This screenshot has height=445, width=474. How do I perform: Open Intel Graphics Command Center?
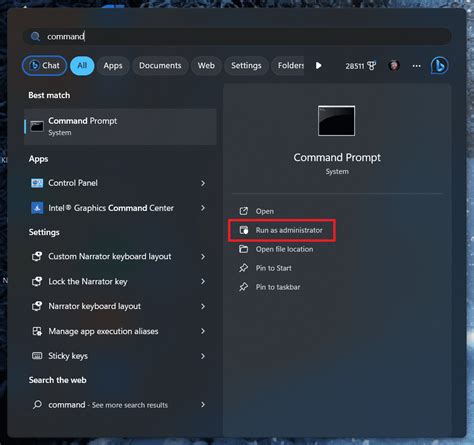tap(120, 208)
